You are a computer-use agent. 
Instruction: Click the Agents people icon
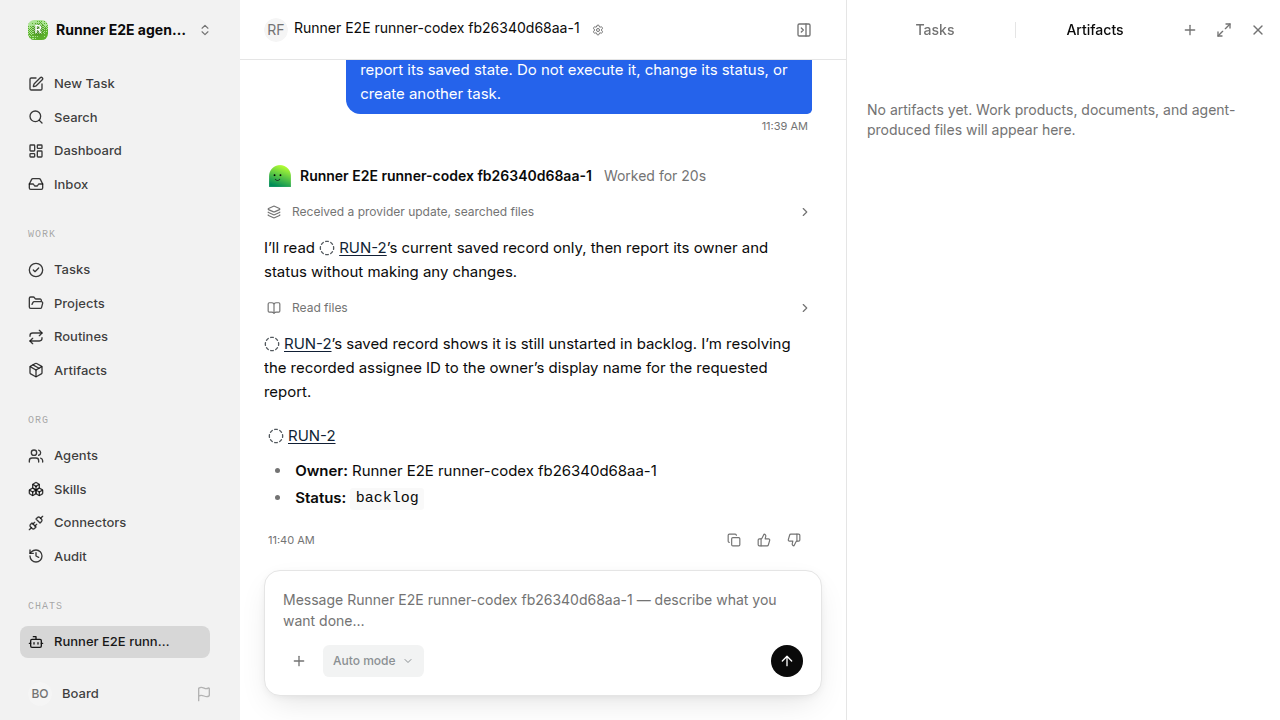[x=36, y=456]
